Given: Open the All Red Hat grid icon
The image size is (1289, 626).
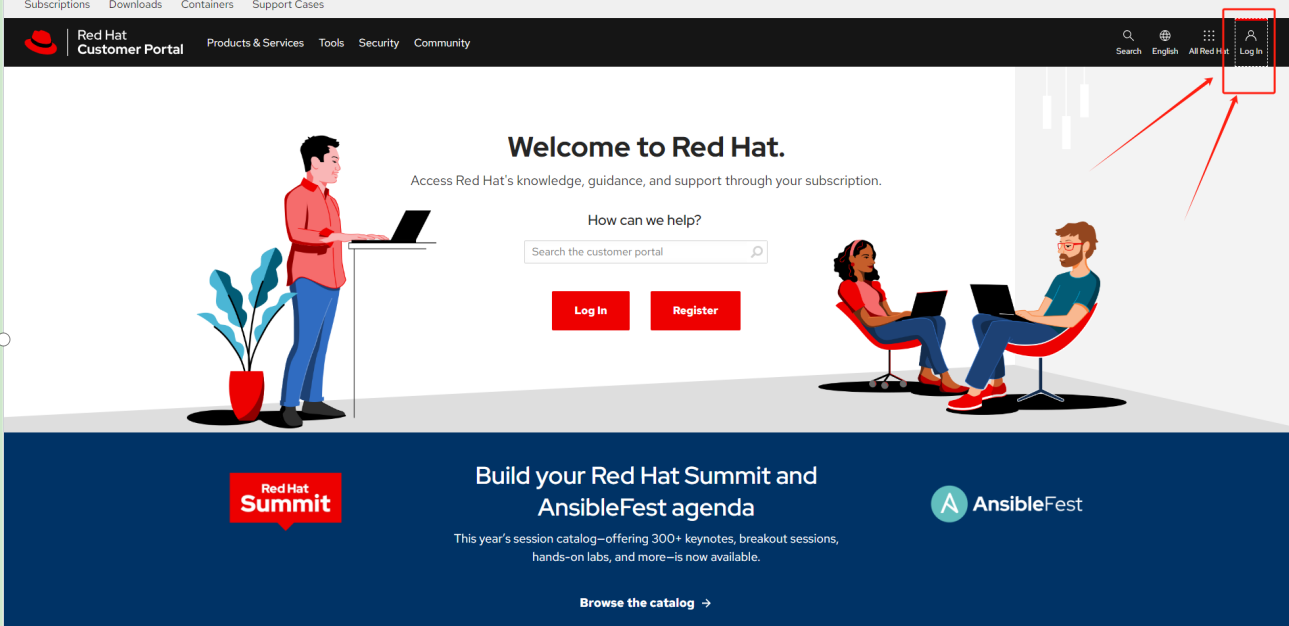Looking at the screenshot, I should pos(1209,36).
